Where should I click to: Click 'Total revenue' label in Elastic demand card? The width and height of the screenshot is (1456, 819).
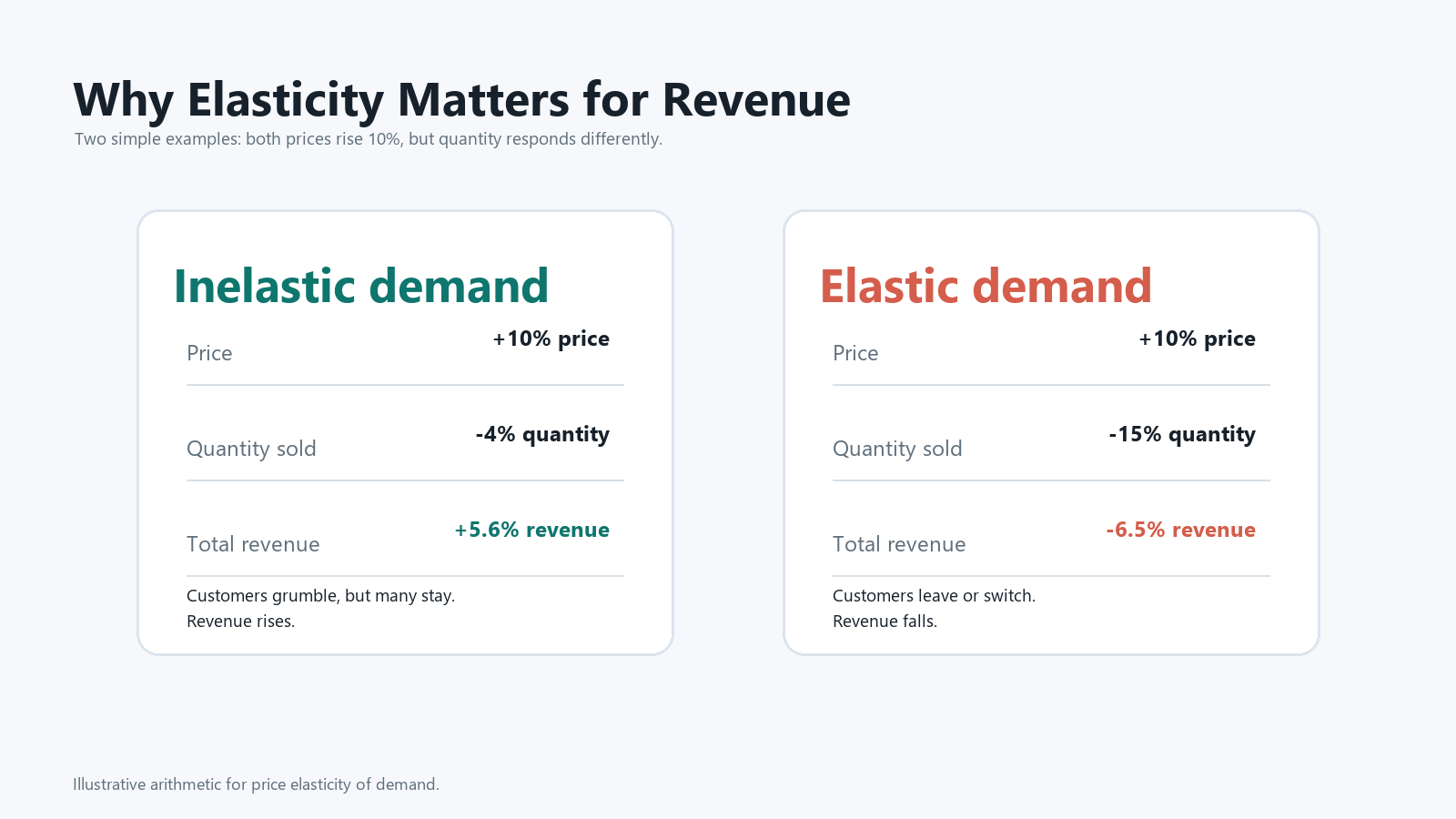point(899,544)
